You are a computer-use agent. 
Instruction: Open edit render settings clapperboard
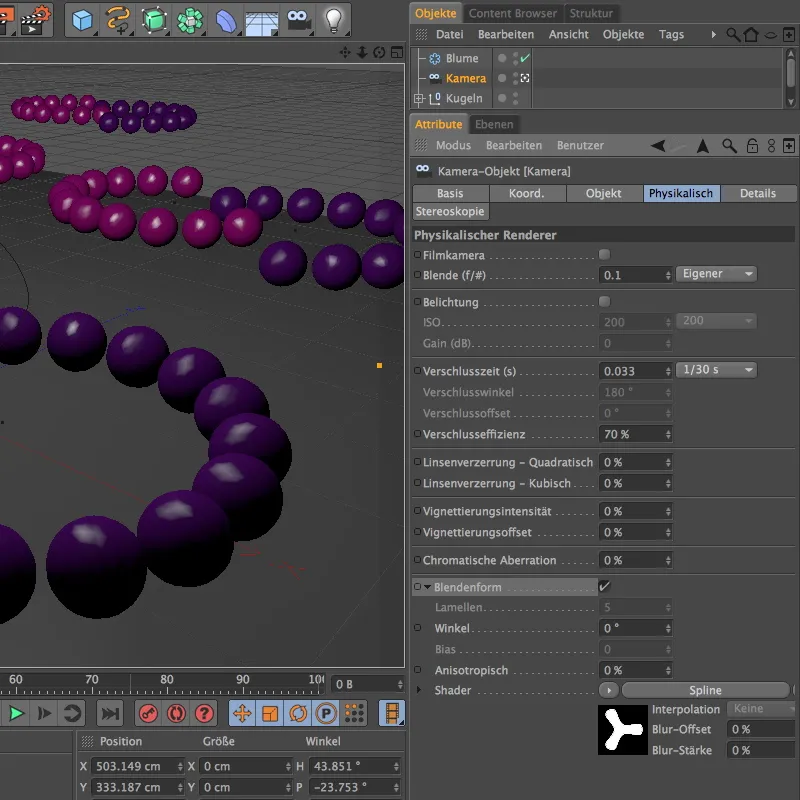[x=36, y=20]
